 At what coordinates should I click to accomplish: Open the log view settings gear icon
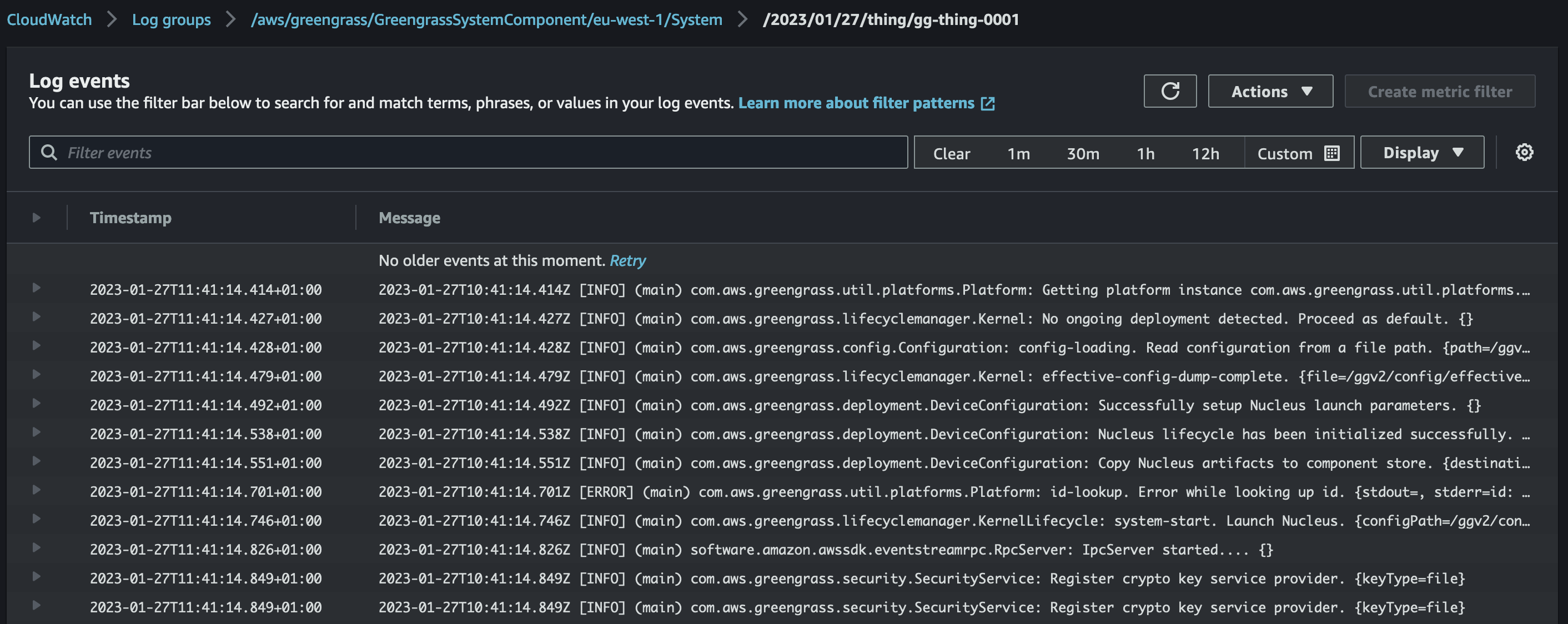[1524, 152]
